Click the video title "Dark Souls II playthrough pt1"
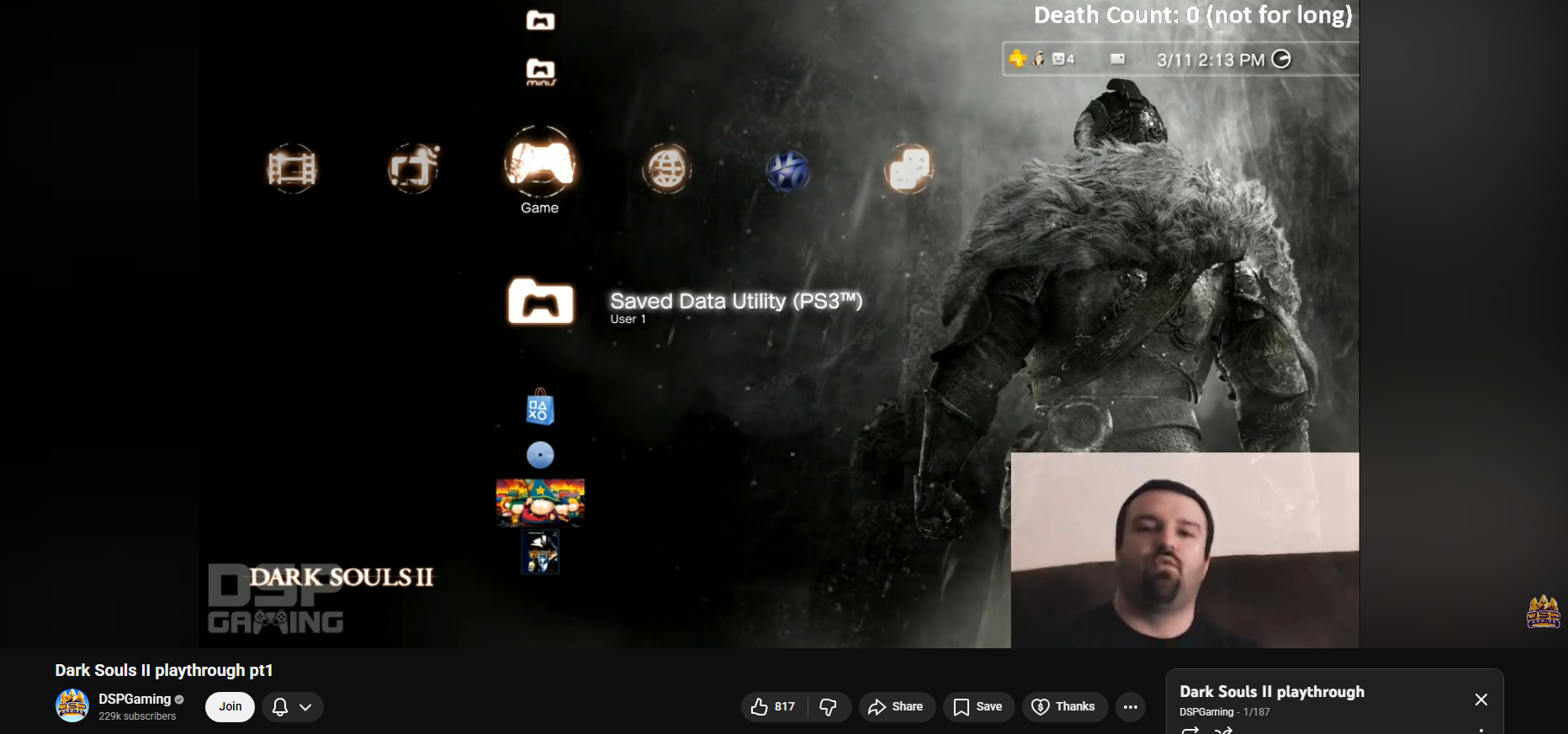Image resolution: width=1568 pixels, height=734 pixels. coord(164,670)
